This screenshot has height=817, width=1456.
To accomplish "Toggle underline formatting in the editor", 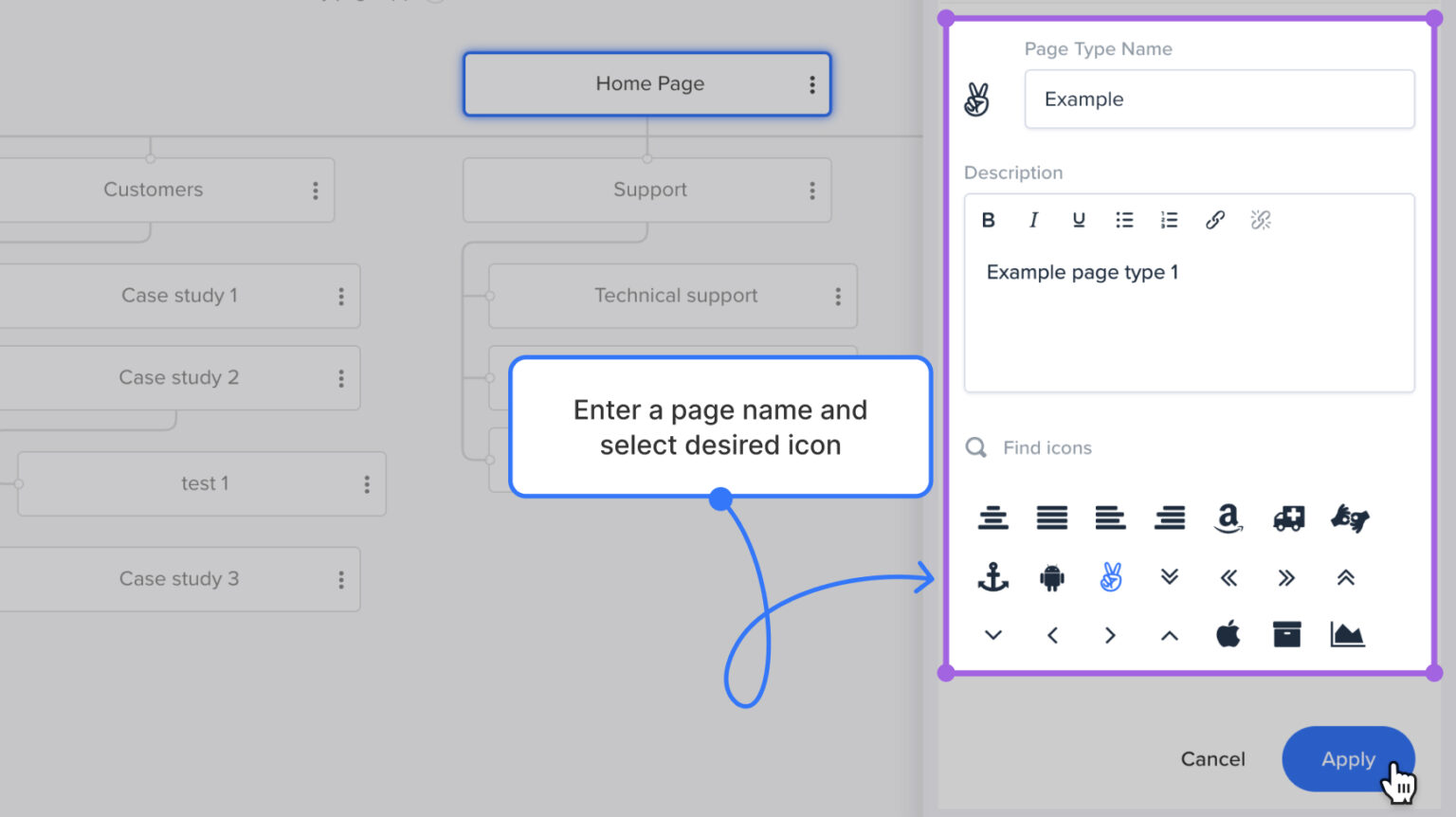I will (1079, 220).
